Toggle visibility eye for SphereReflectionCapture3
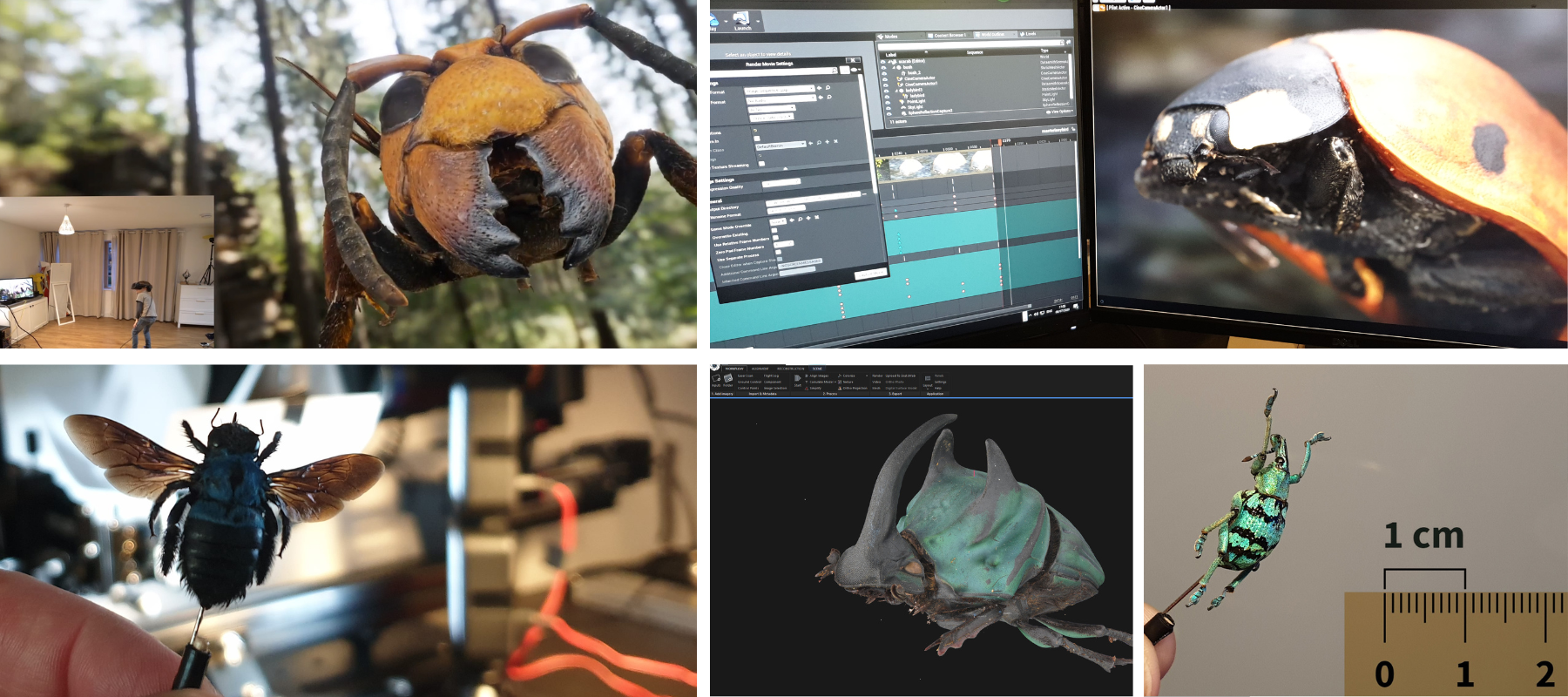The height and width of the screenshot is (697, 1568). [889, 114]
